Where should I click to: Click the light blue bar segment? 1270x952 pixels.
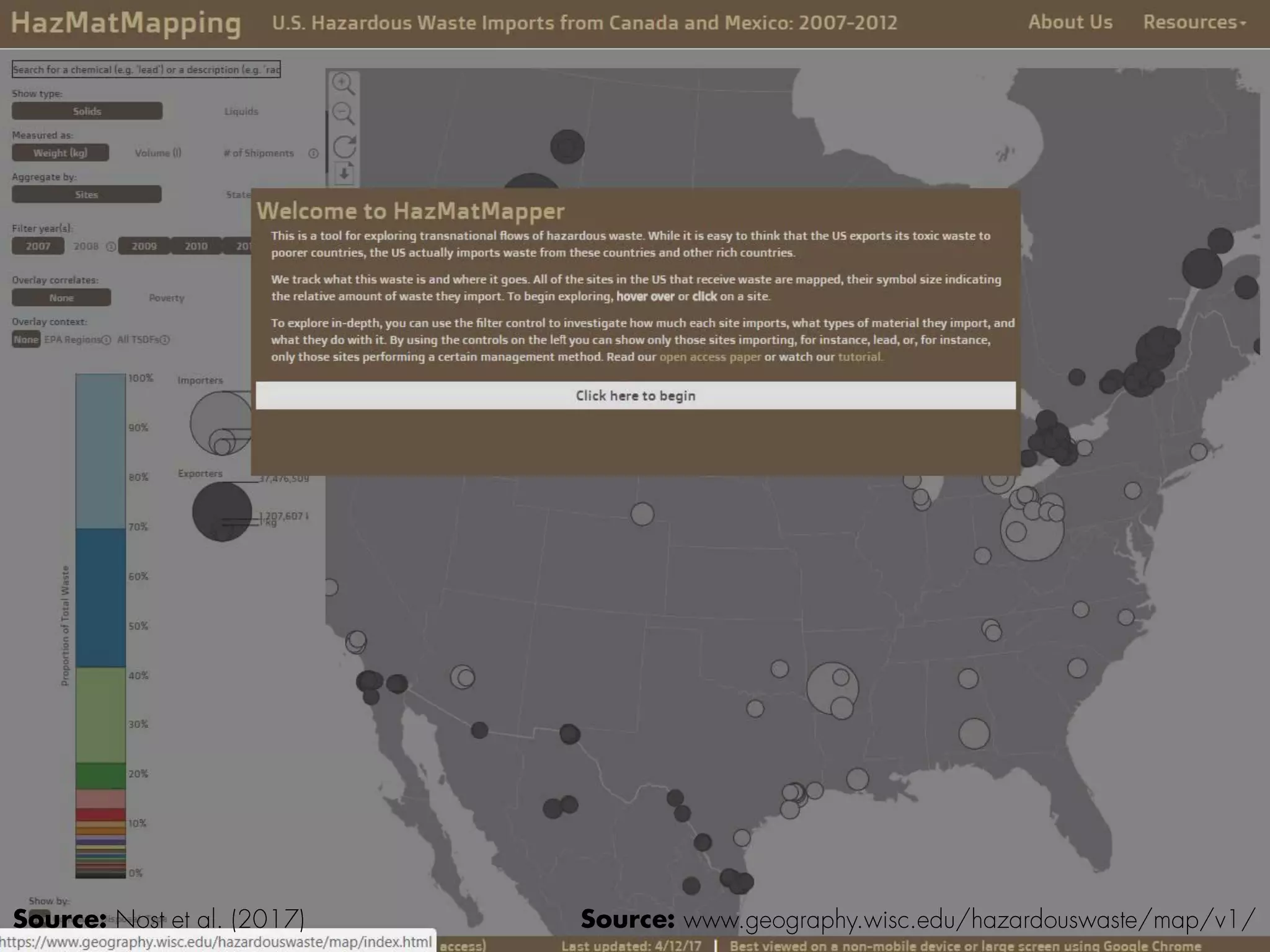pos(100,451)
